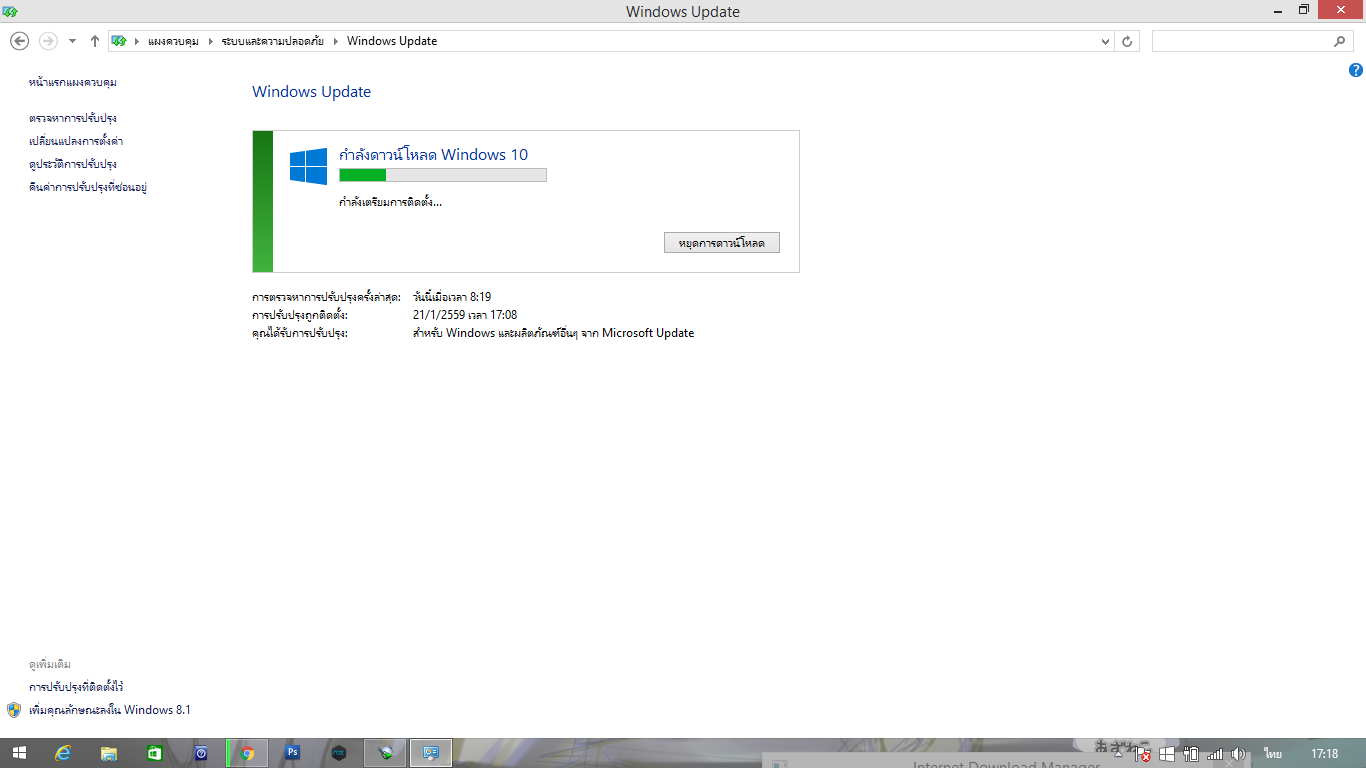
Task: Open เพิ่มคุณลักษณะลงใน Windows 8.1 link
Action: click(110, 710)
